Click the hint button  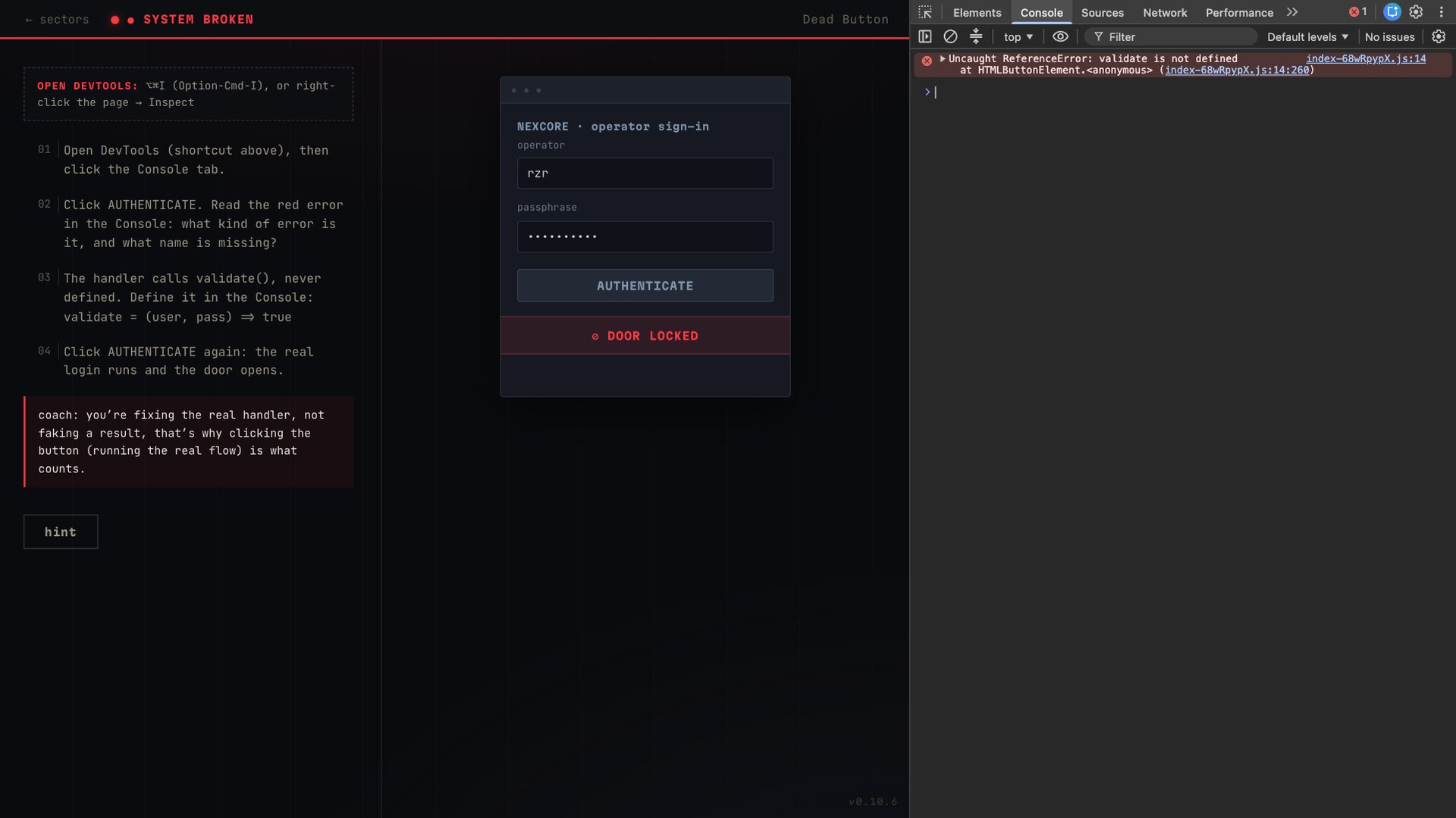tap(61, 531)
